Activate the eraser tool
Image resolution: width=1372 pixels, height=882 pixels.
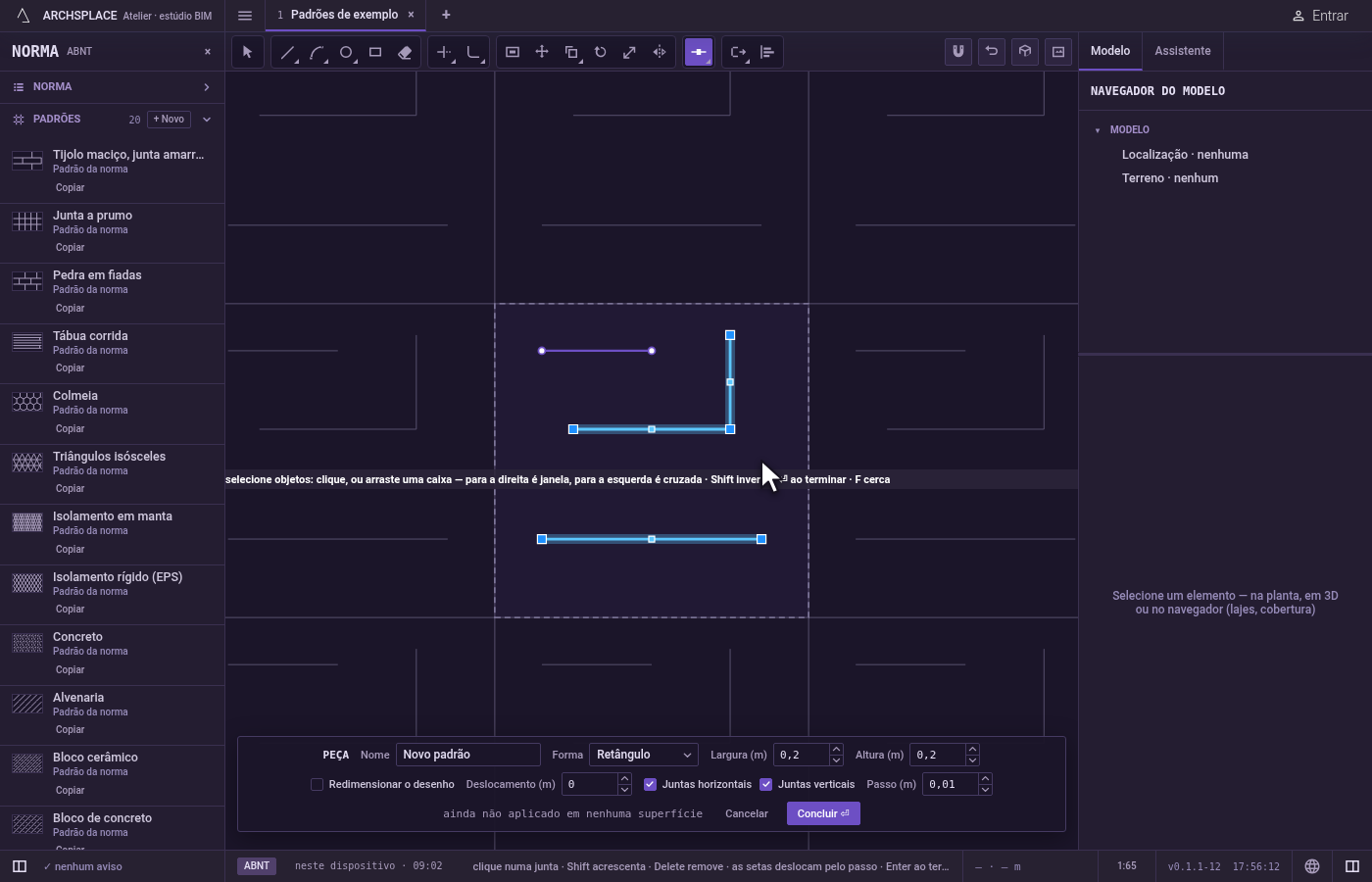click(x=405, y=52)
